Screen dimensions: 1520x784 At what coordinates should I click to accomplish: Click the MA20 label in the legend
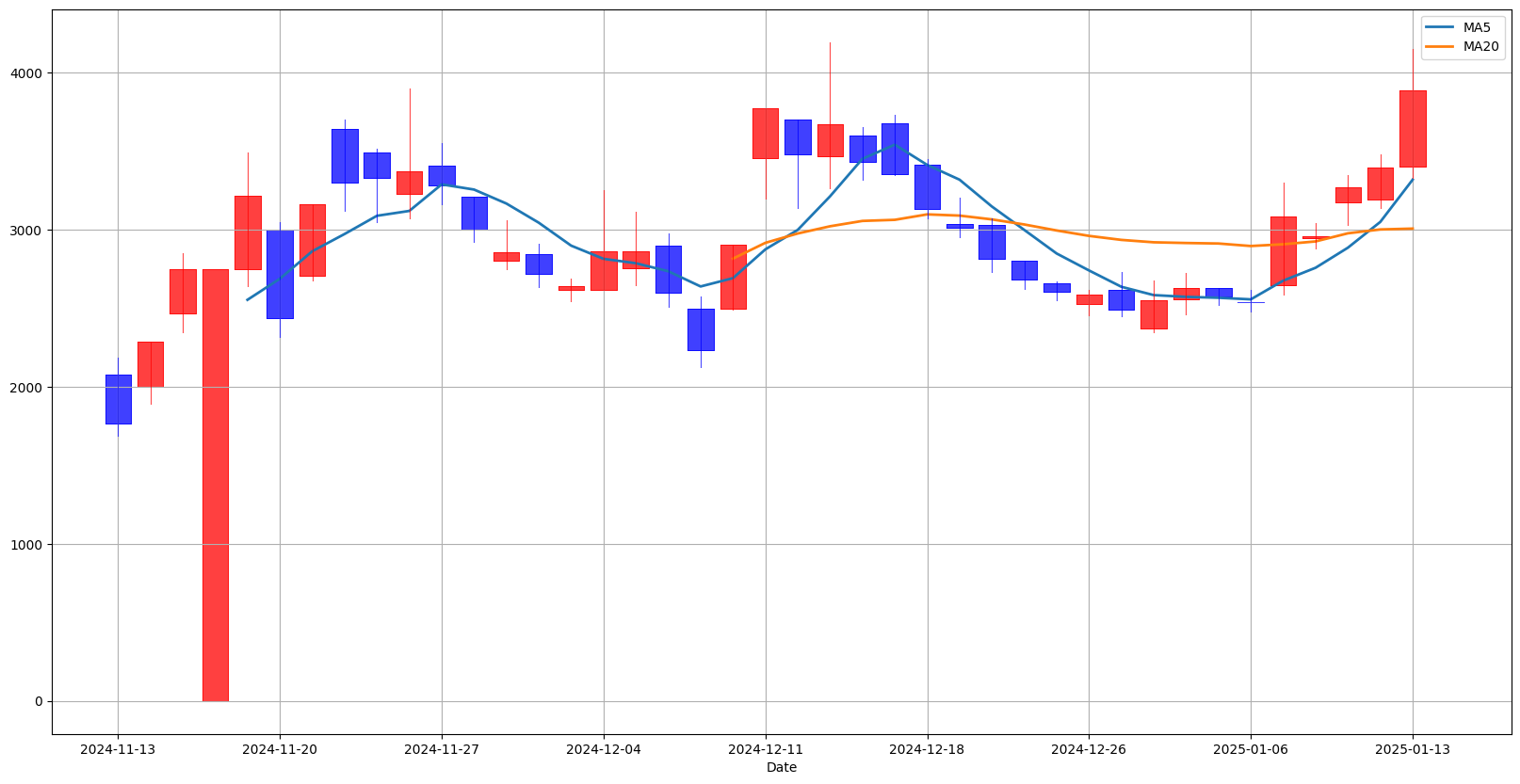[x=1481, y=45]
